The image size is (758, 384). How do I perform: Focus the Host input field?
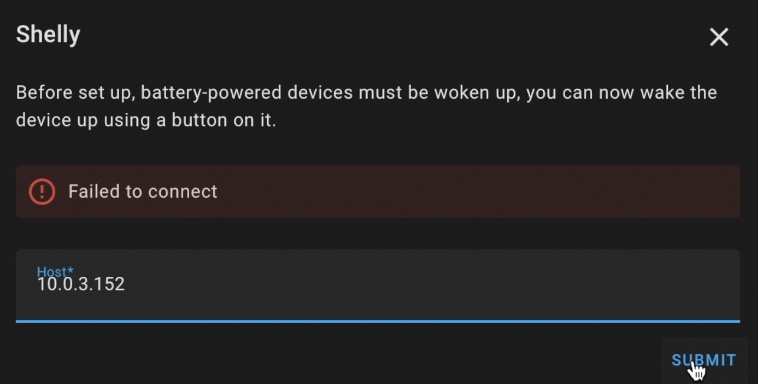[378, 286]
